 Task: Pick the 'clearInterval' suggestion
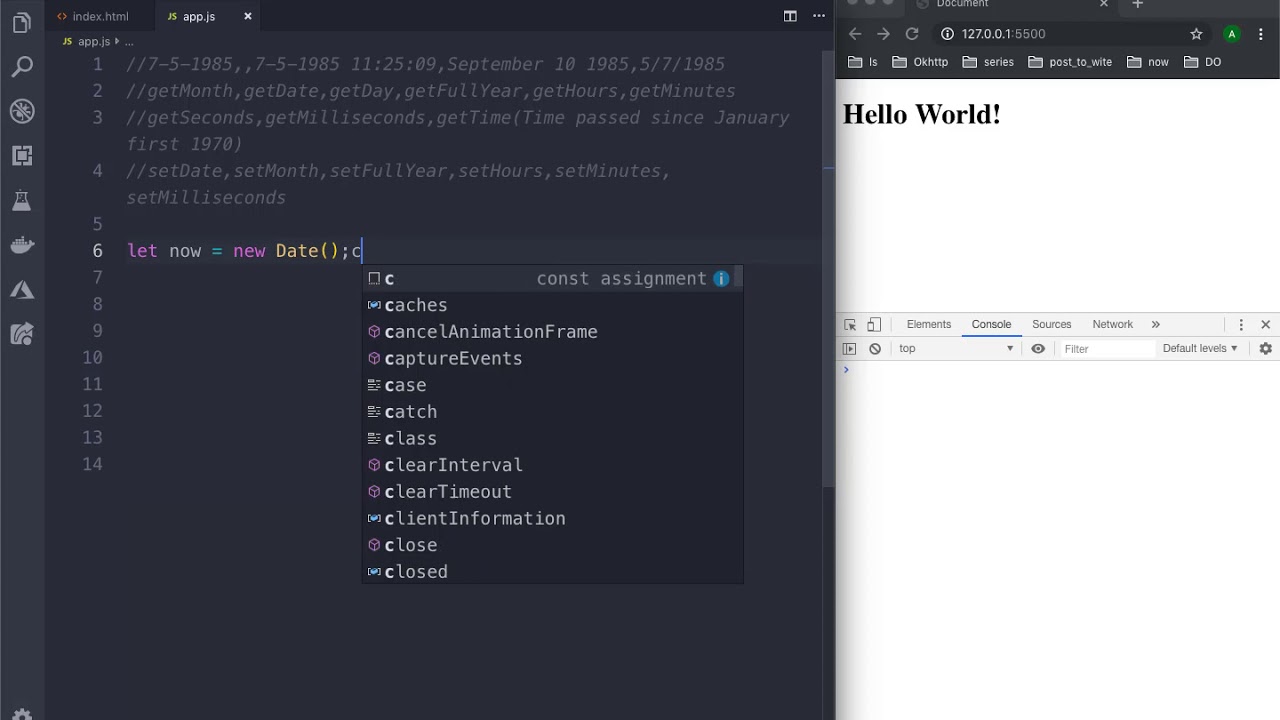[552, 465]
